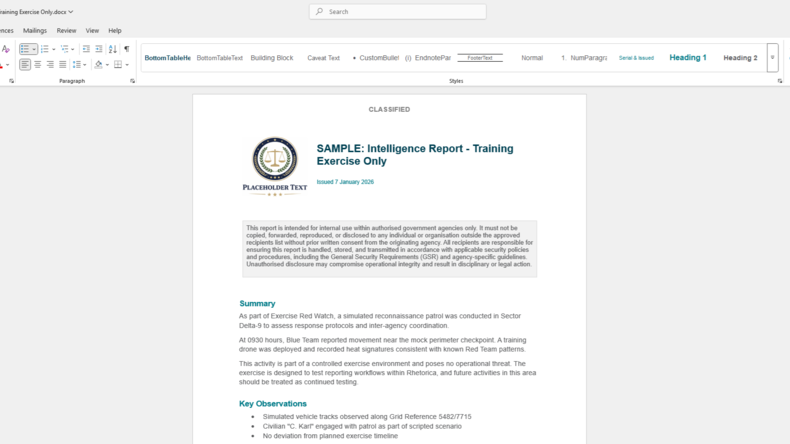The height and width of the screenshot is (444, 790).
Task: Open multilevel list dropdown arrow
Action: click(73, 49)
